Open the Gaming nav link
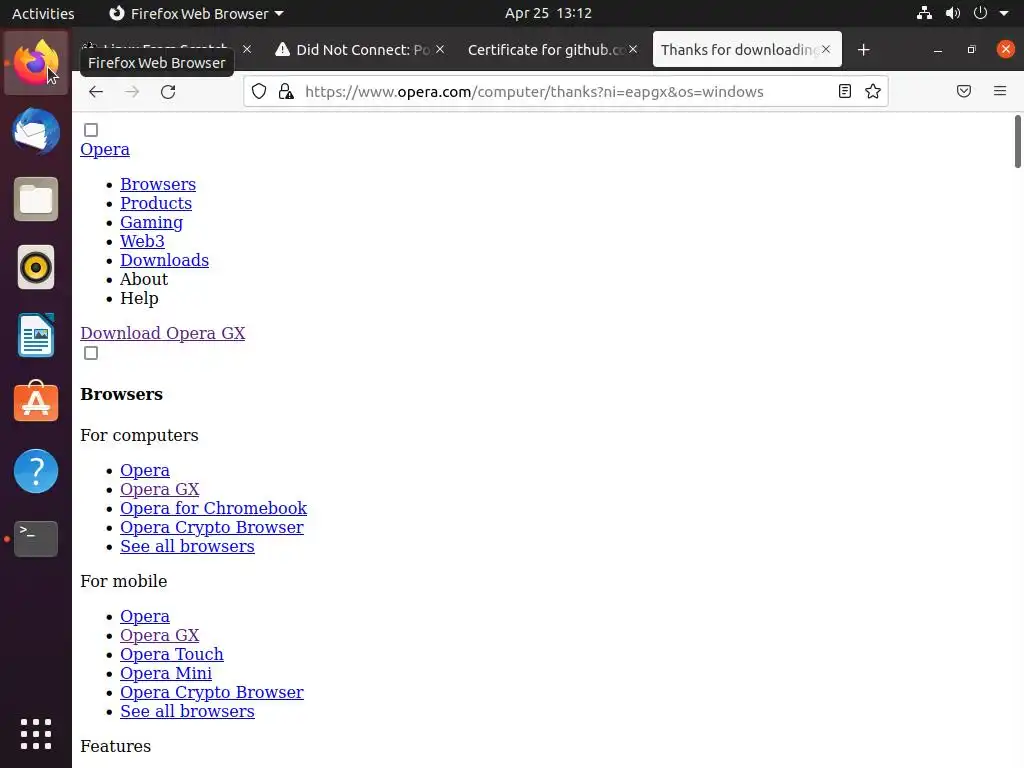1024x768 pixels. click(152, 222)
